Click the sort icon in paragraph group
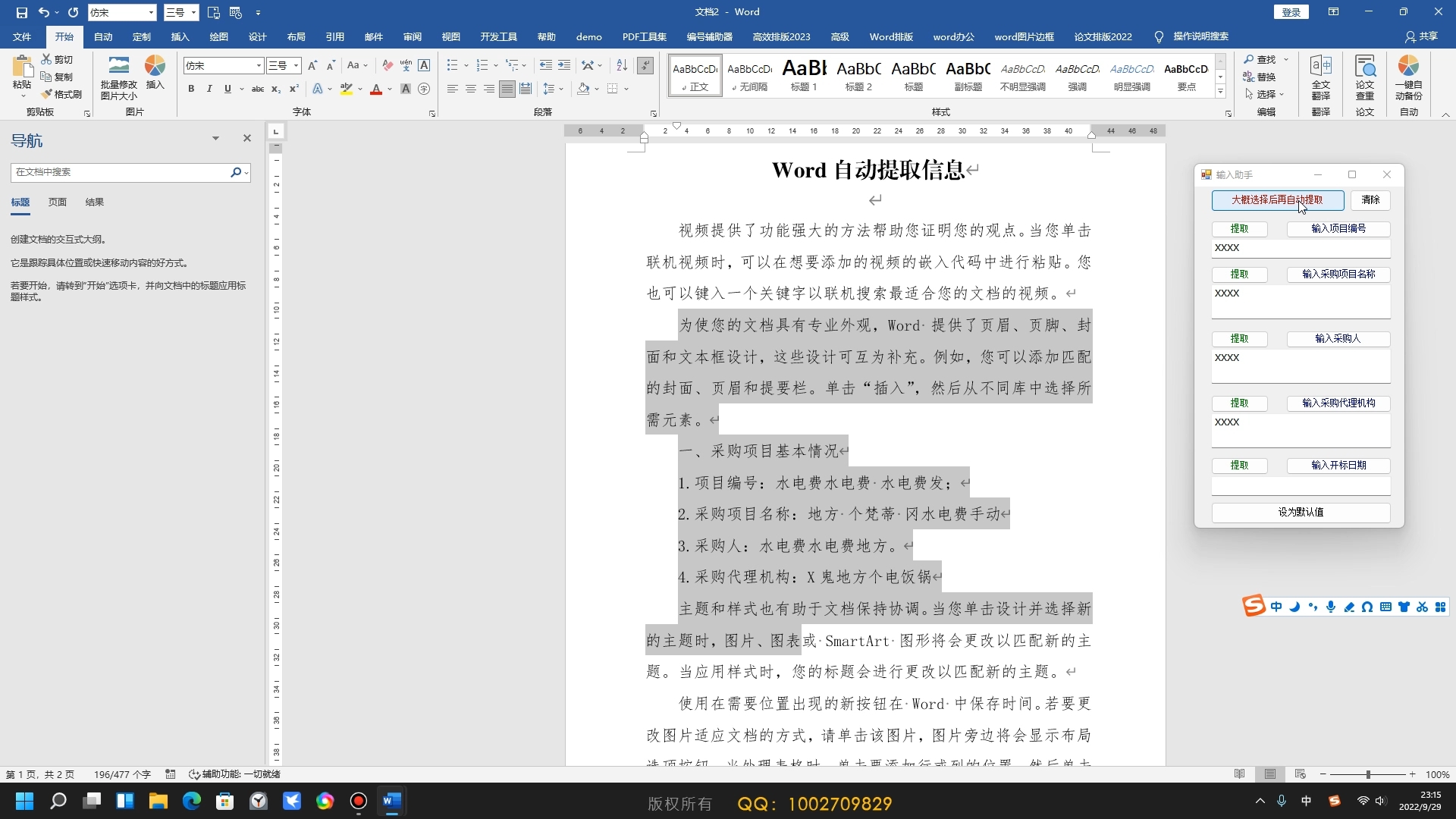 (x=622, y=65)
